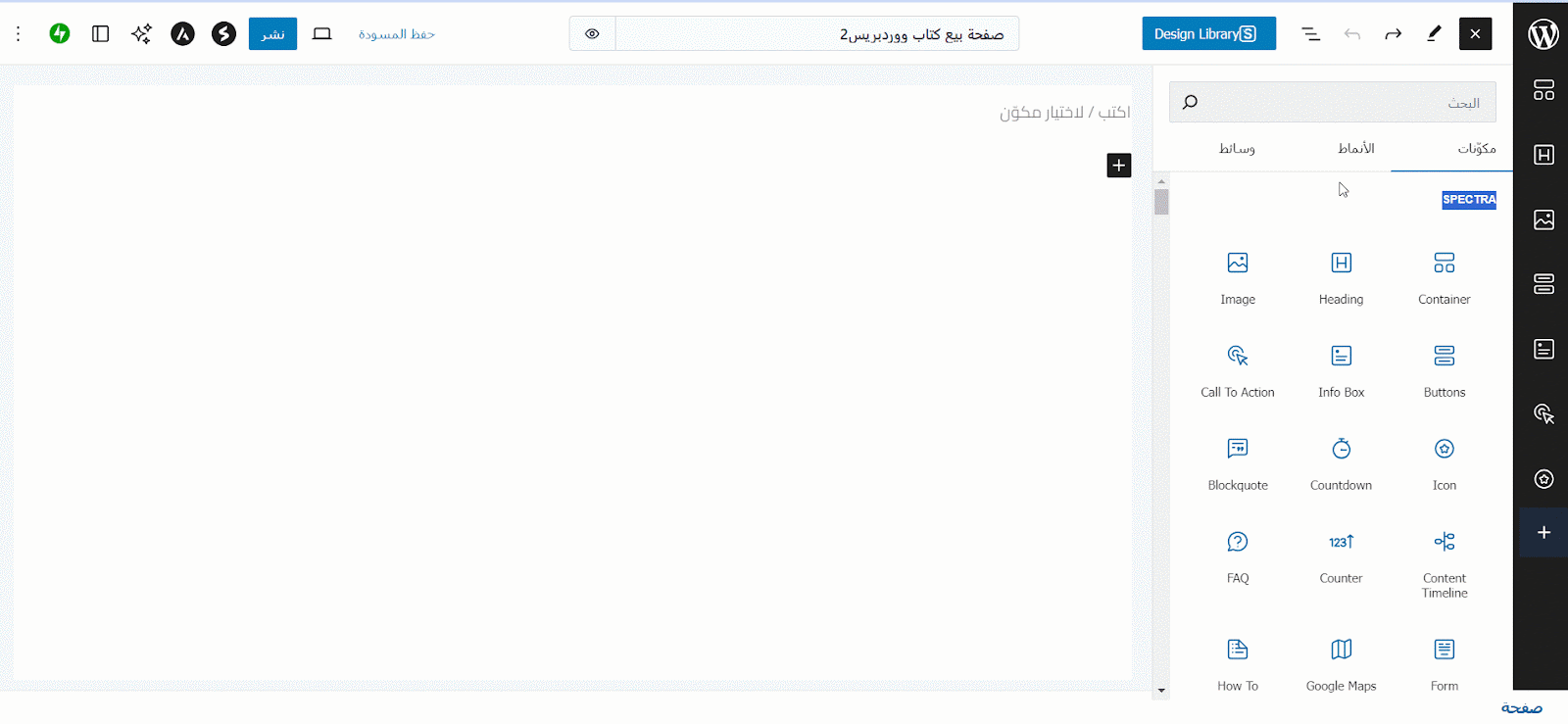Click the black add block plus button
The height and width of the screenshot is (724, 1568).
[x=1118, y=165]
